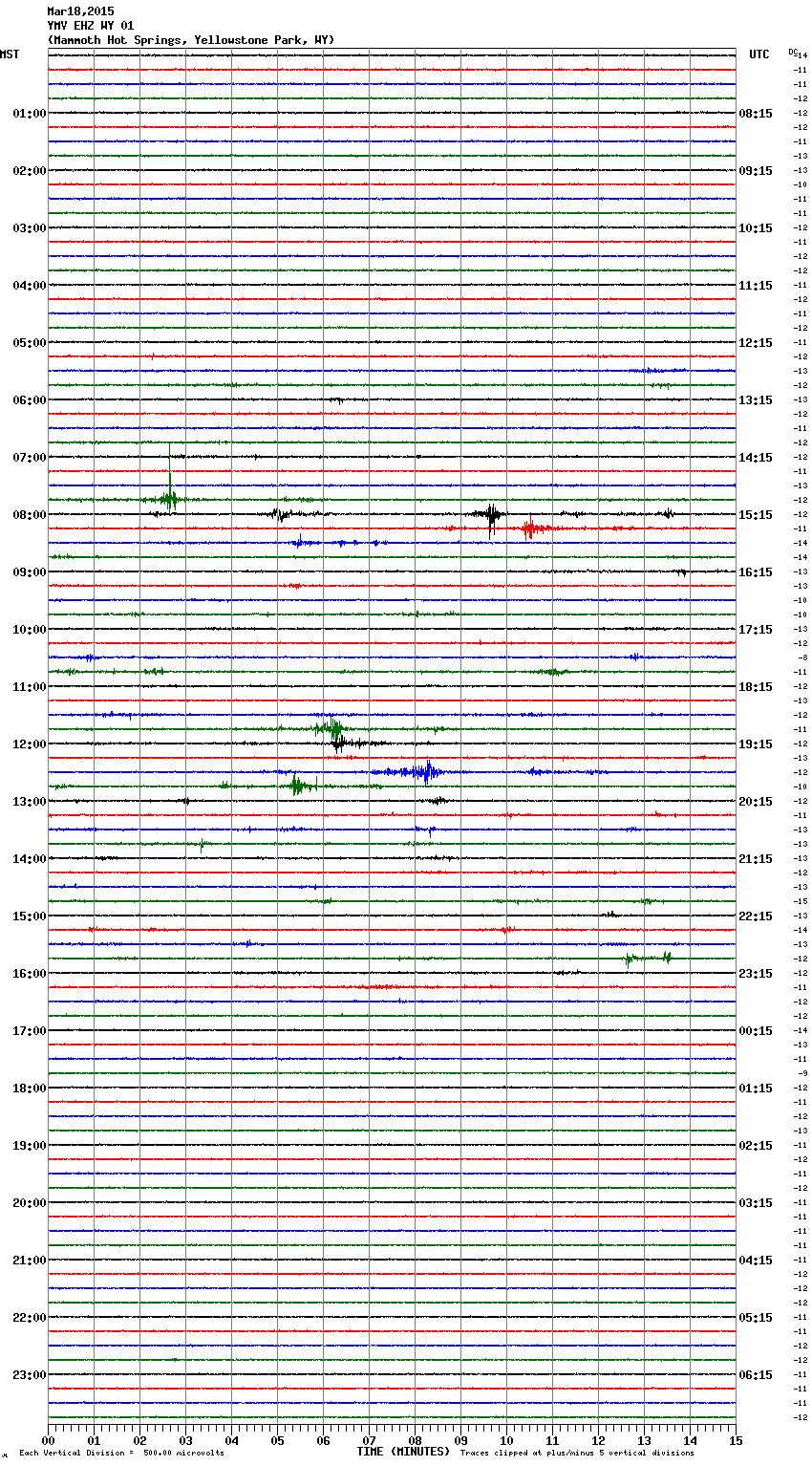
Task: Click the MST time label '12:00'
Action: pos(30,744)
